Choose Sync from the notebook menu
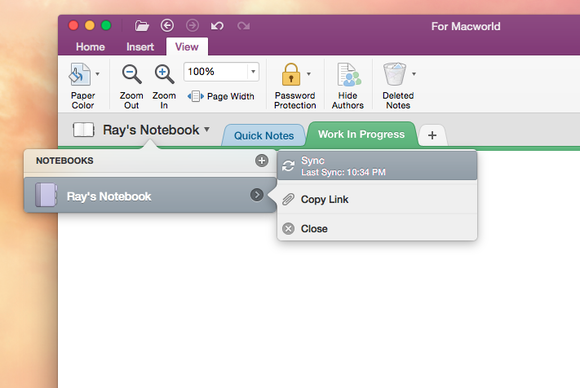 [x=377, y=166]
